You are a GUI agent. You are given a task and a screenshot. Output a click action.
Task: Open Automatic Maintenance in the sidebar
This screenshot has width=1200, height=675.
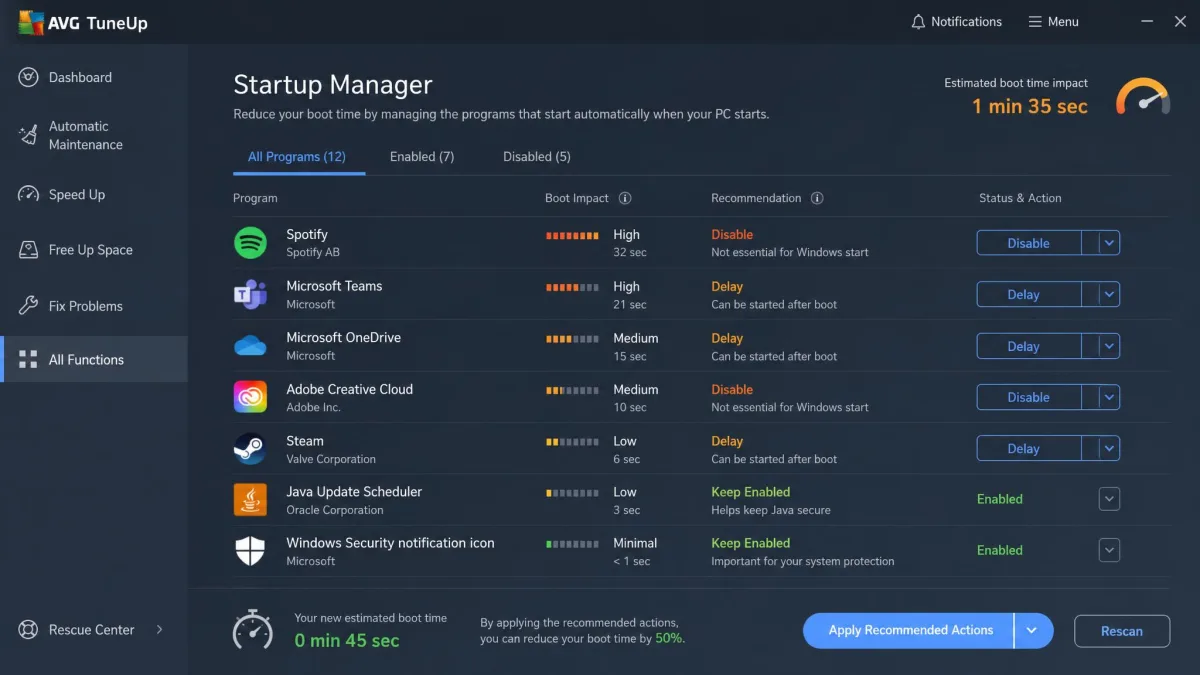93,135
